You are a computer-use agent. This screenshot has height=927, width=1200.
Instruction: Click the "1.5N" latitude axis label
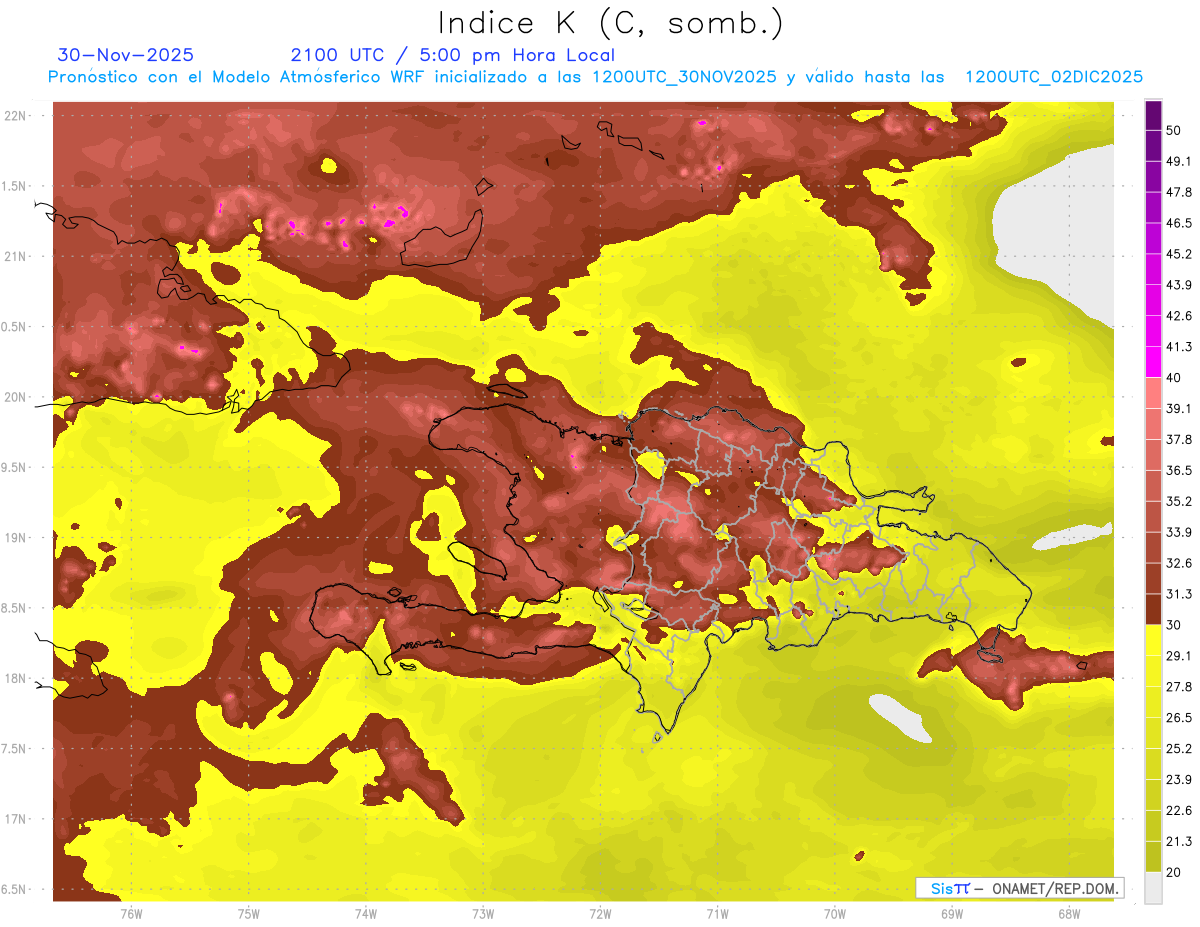coord(14,186)
